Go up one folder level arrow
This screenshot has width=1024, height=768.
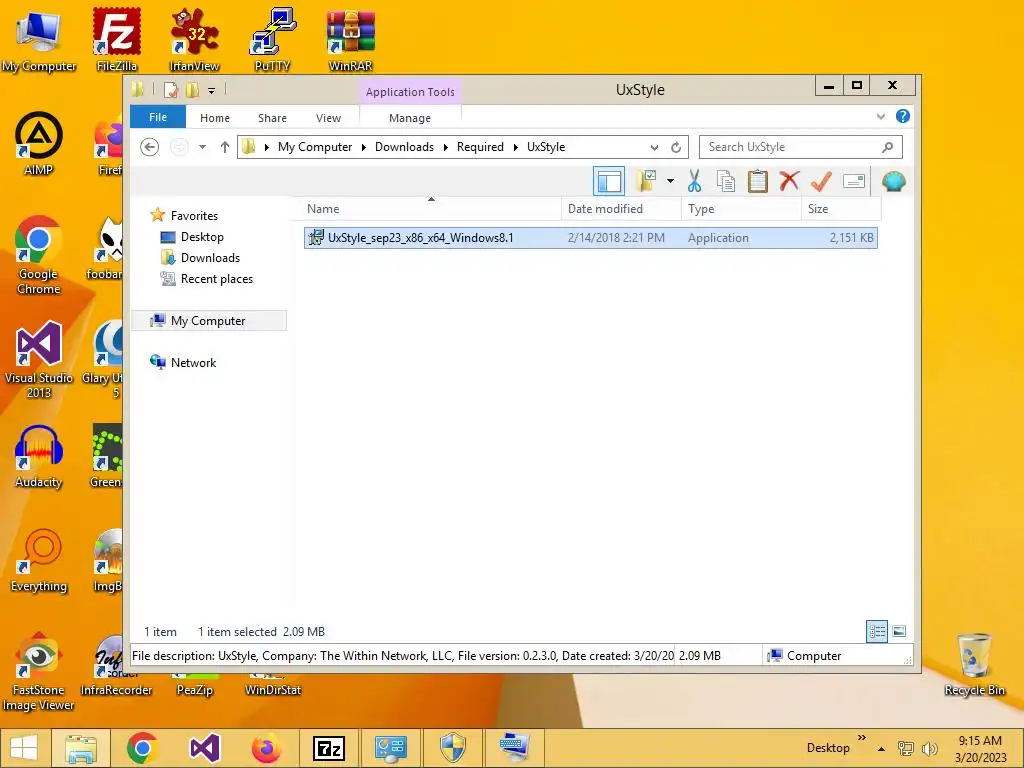pos(225,147)
